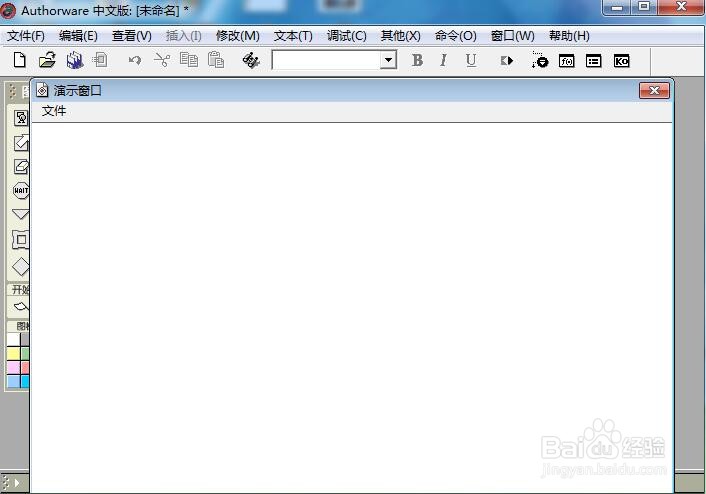
Task: Open the 修改(M) menu
Action: 238,36
